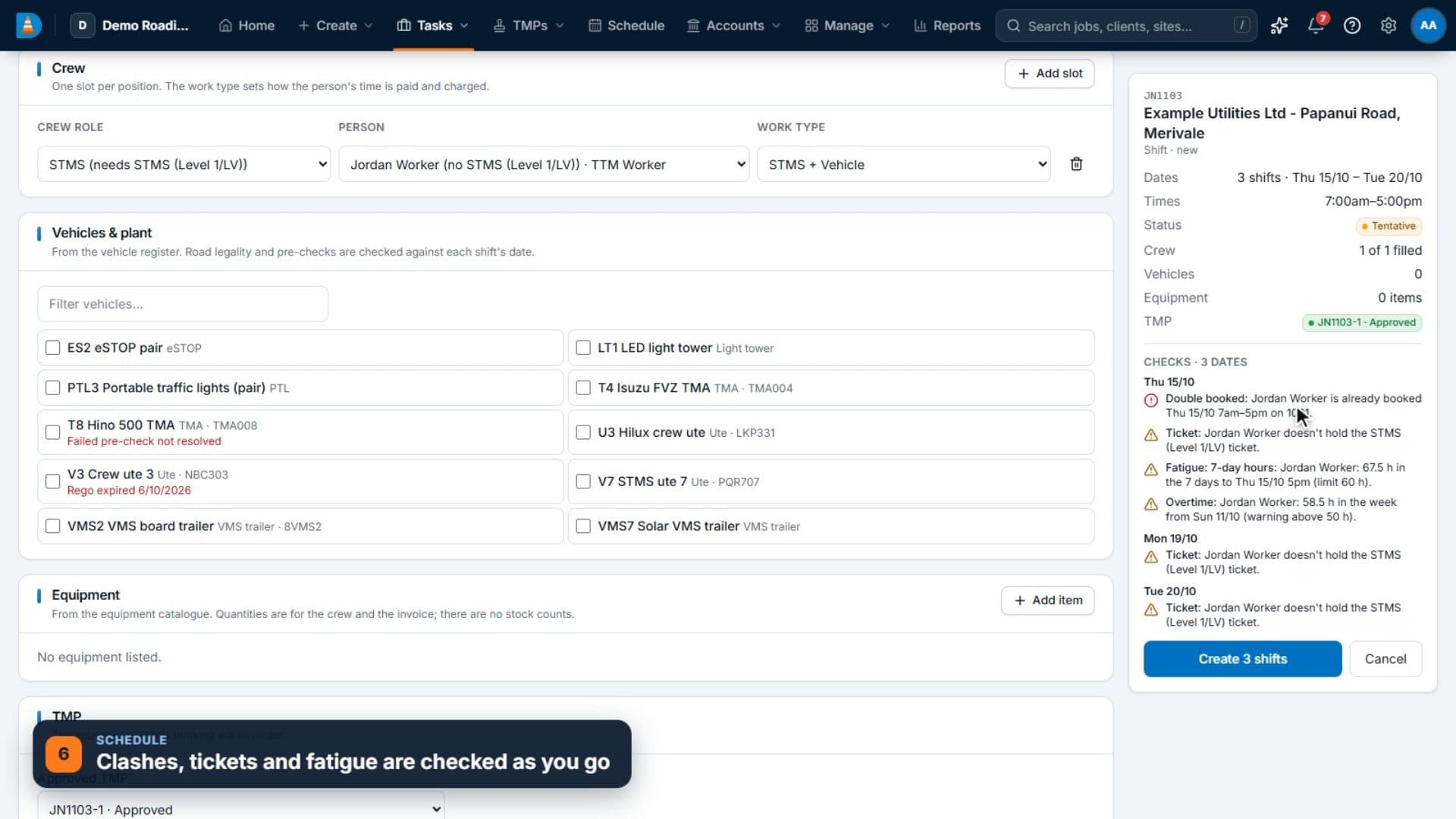Open the Crew Role dropdown
The image size is (1456, 819).
[184, 164]
